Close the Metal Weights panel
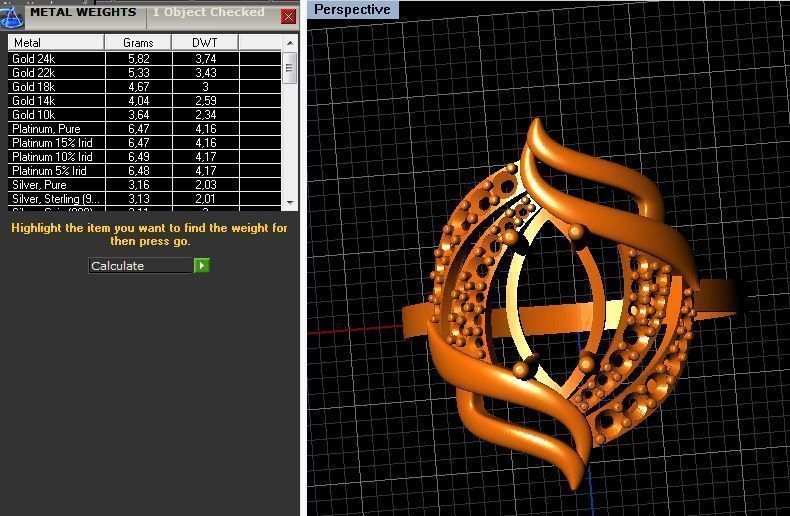The height and width of the screenshot is (516, 790). [x=288, y=17]
